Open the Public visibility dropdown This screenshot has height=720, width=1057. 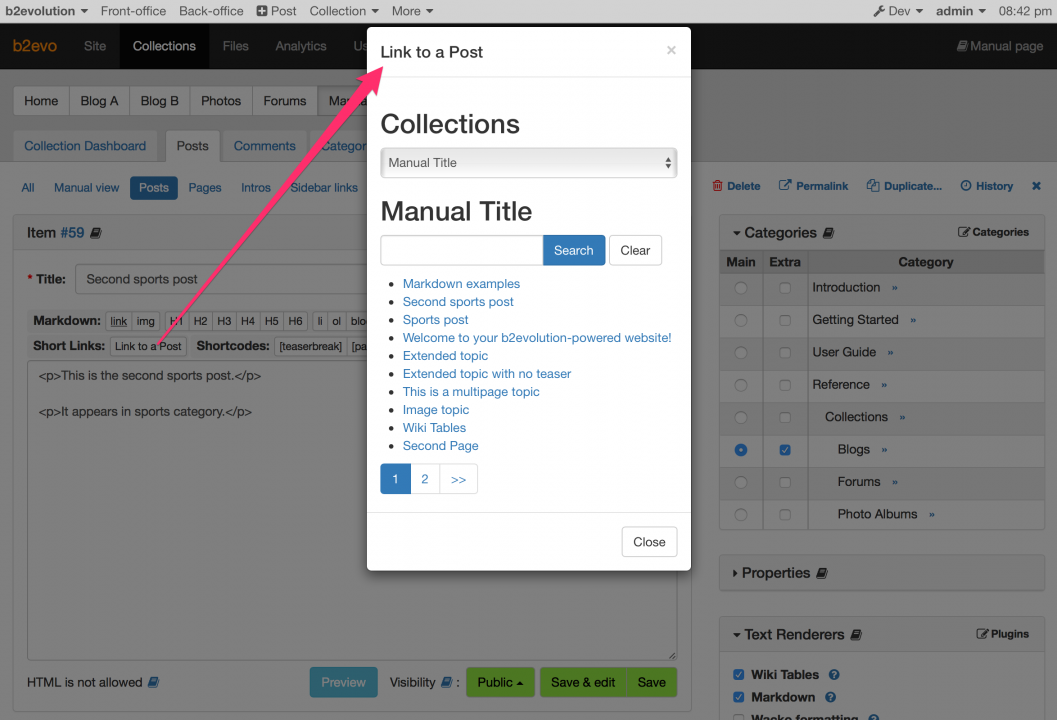coord(500,682)
